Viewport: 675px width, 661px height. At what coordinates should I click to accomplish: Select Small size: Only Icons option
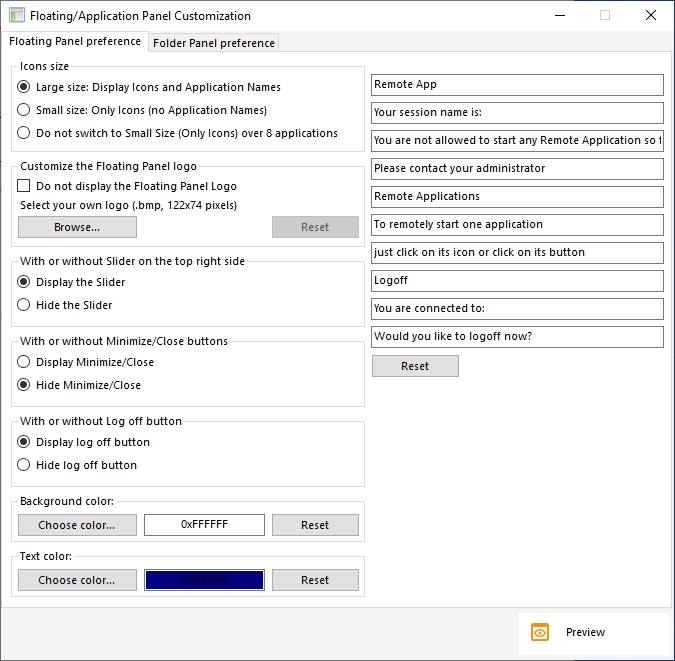[24, 110]
